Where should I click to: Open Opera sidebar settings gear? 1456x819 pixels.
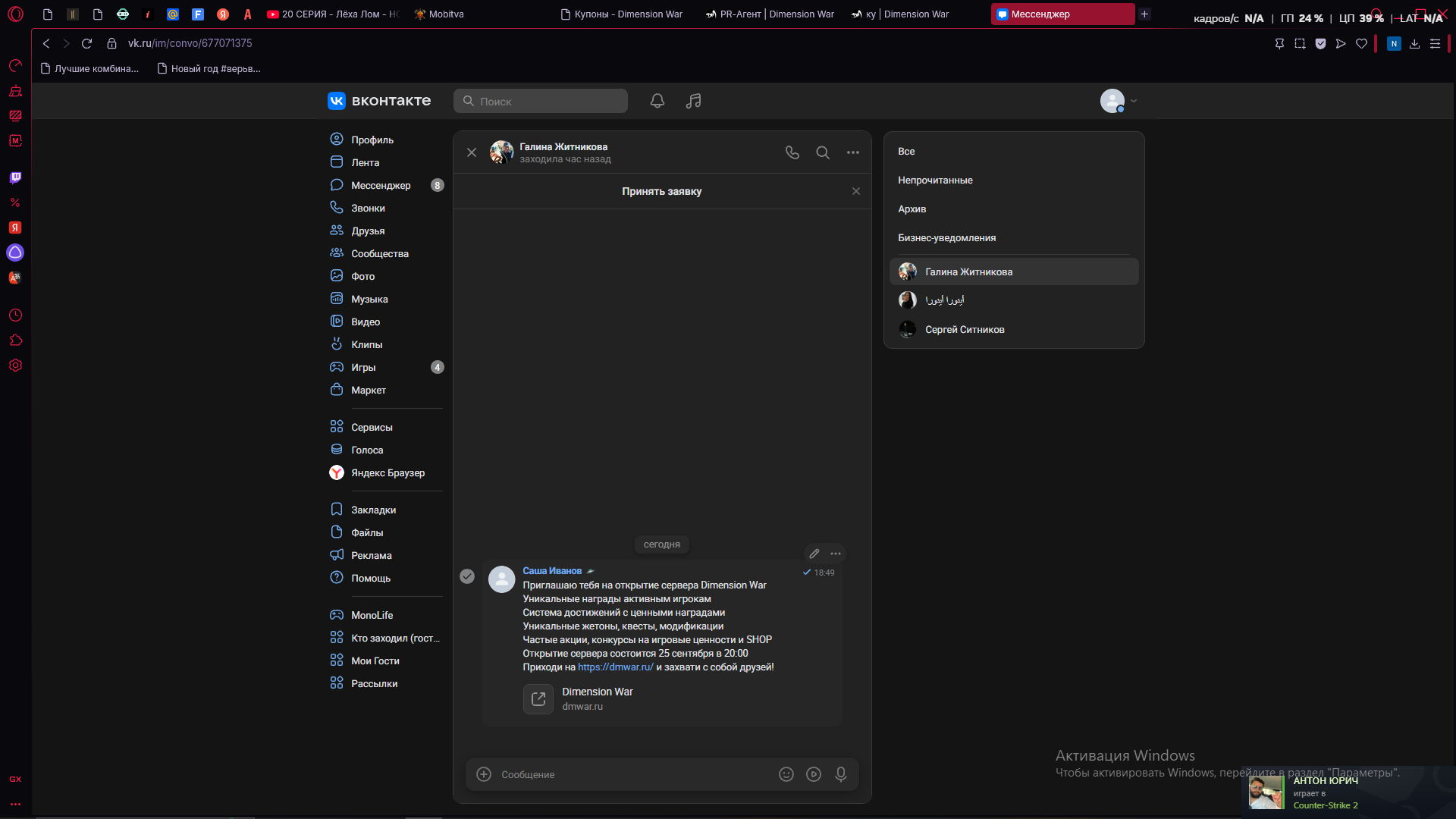click(x=15, y=366)
